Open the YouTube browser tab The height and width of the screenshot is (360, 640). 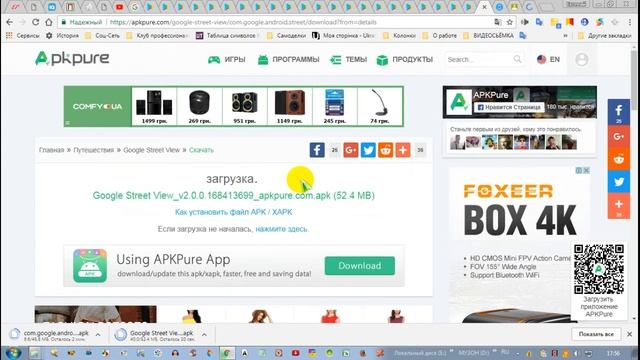[x=119, y=7]
